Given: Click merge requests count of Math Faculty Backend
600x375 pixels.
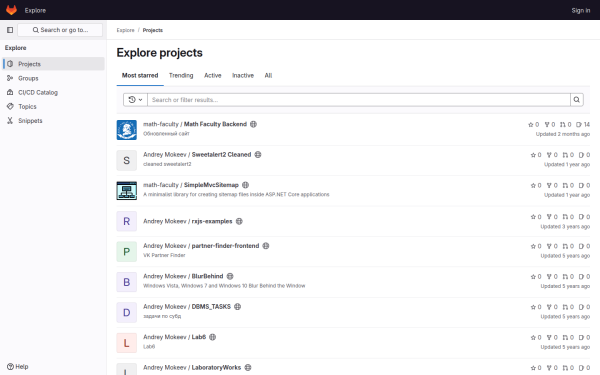Looking at the screenshot, I should pos(566,125).
